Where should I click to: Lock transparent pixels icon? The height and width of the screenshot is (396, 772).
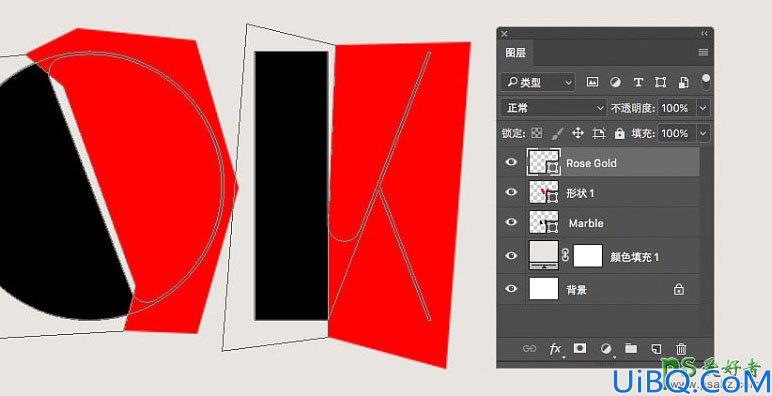tap(537, 133)
